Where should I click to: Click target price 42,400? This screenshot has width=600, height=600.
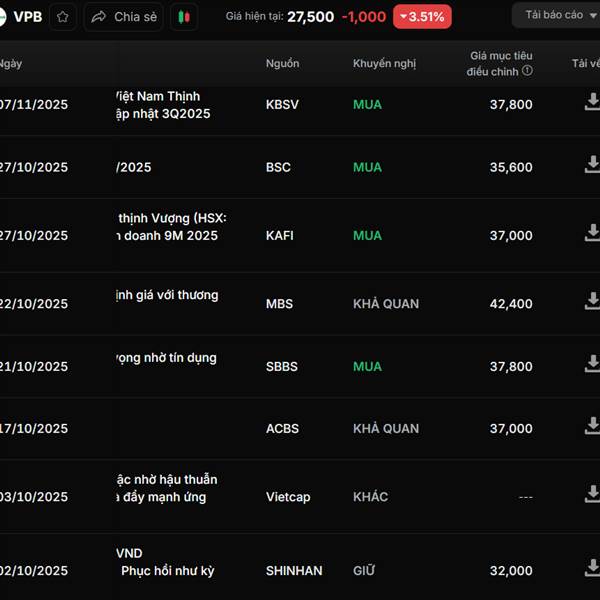pos(511,304)
